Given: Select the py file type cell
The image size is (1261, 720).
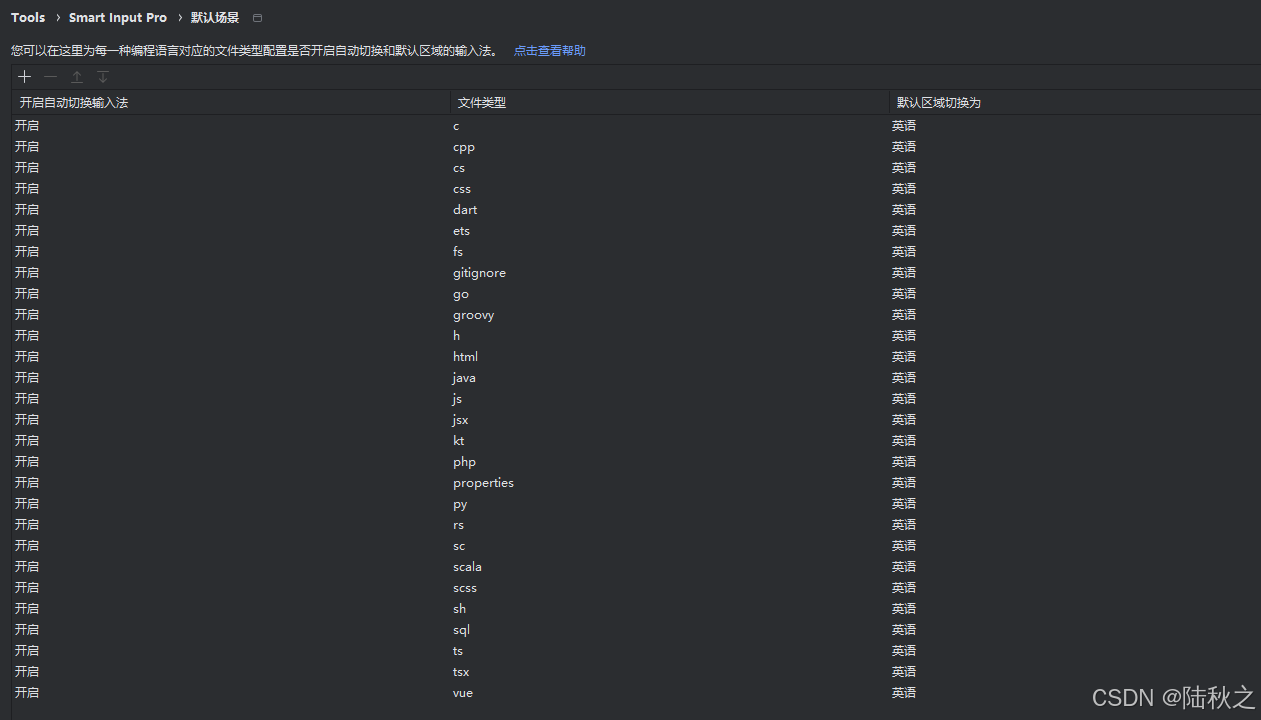Looking at the screenshot, I should (460, 504).
